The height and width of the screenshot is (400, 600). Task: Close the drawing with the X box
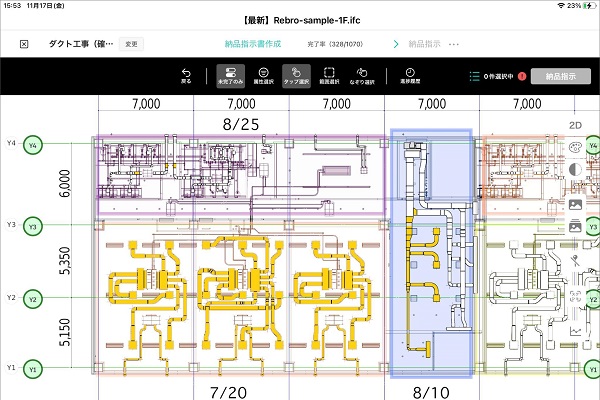[24, 44]
